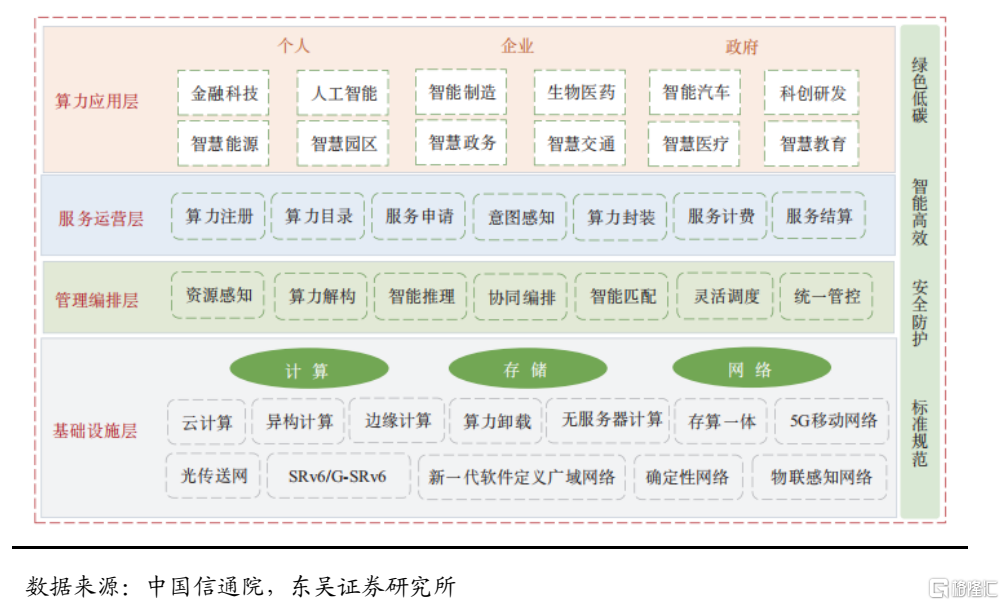
Task: Select the 服务结算 box
Action: point(819,216)
